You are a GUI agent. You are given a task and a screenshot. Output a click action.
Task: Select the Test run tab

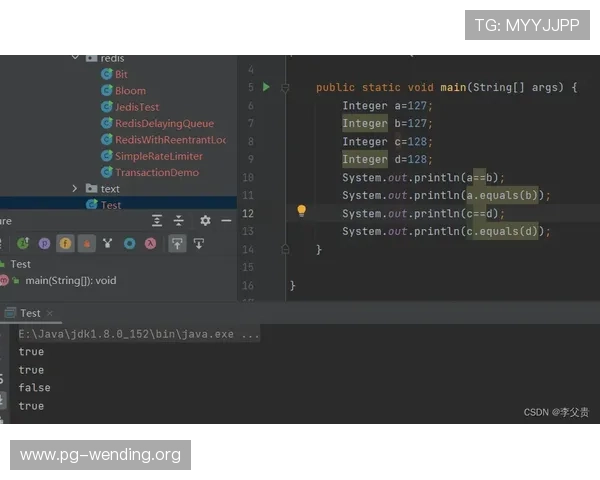pyautogui.click(x=30, y=313)
